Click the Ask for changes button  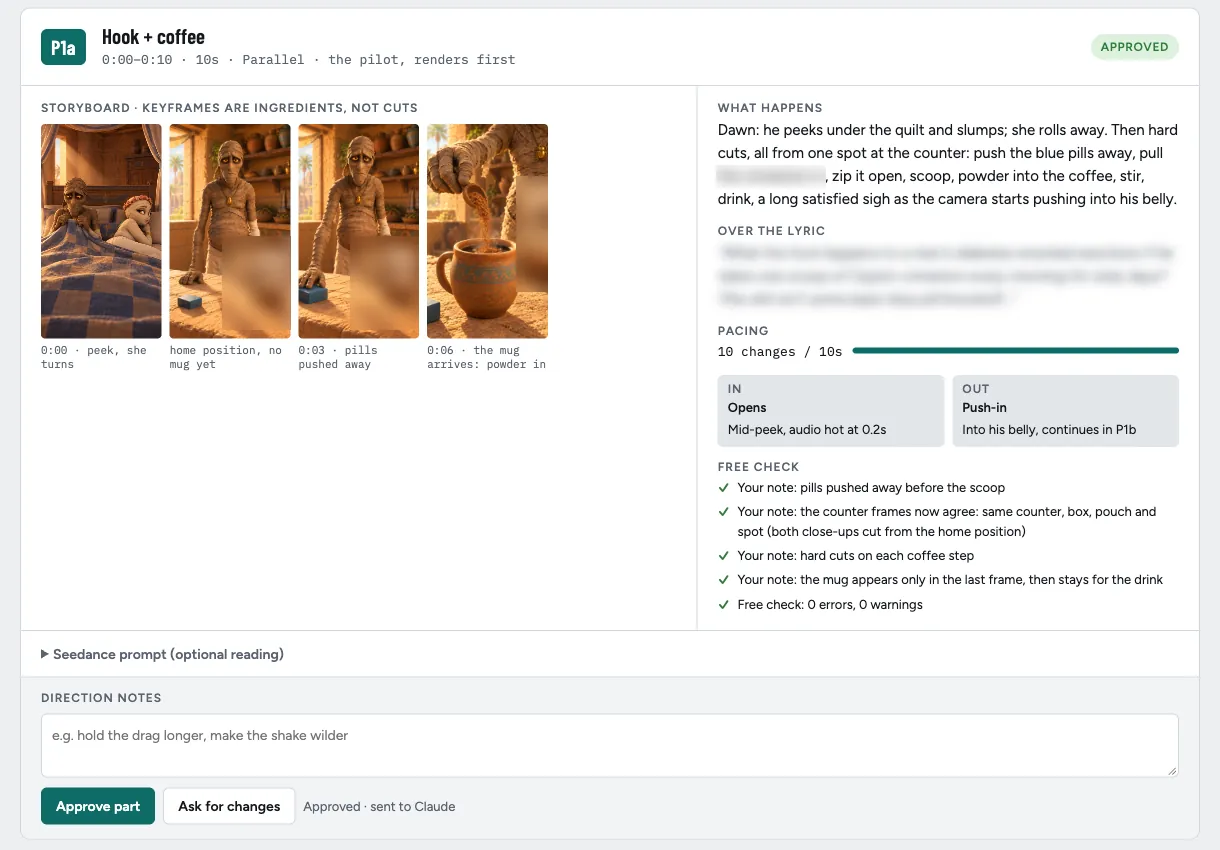(x=229, y=806)
